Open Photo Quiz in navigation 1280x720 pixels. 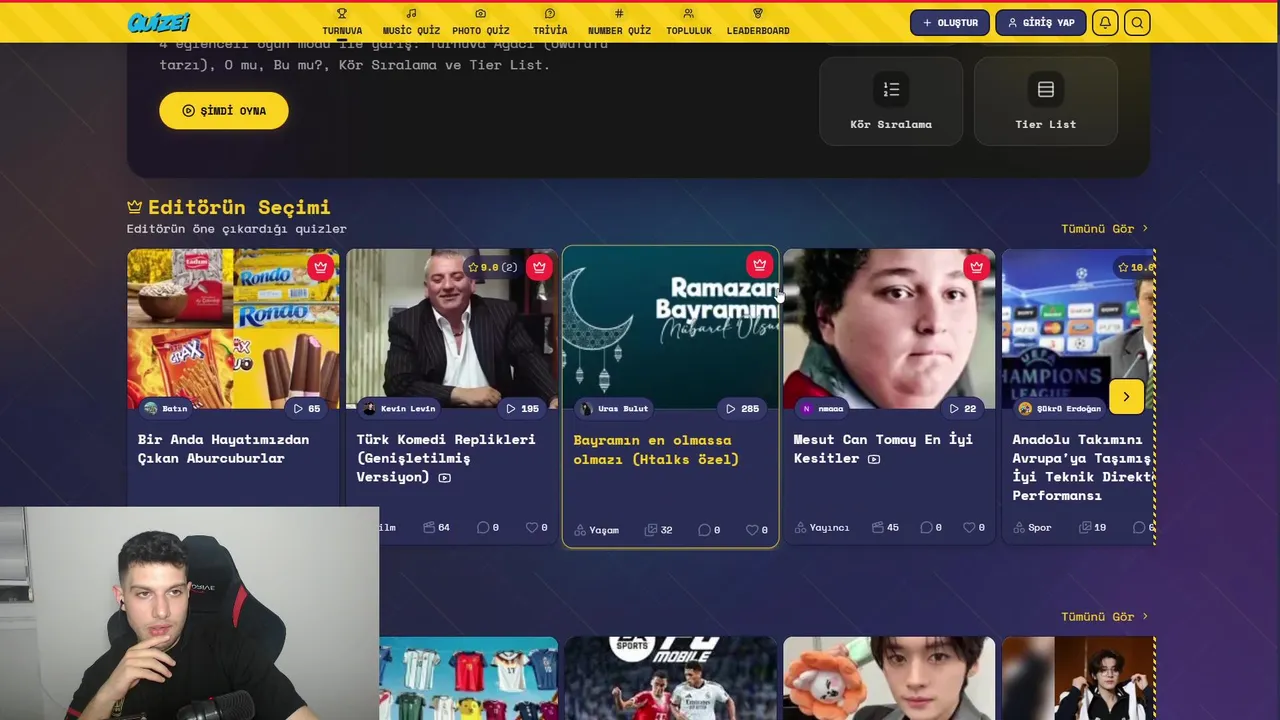[x=481, y=22]
